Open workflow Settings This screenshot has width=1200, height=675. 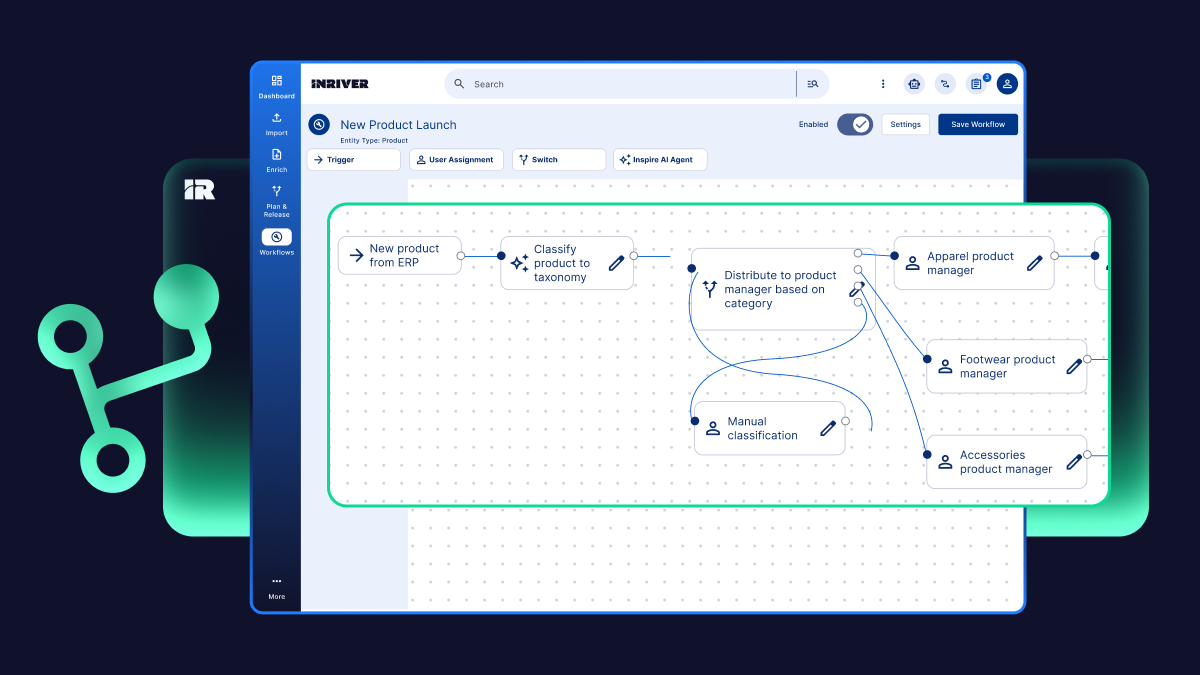pyautogui.click(x=905, y=124)
